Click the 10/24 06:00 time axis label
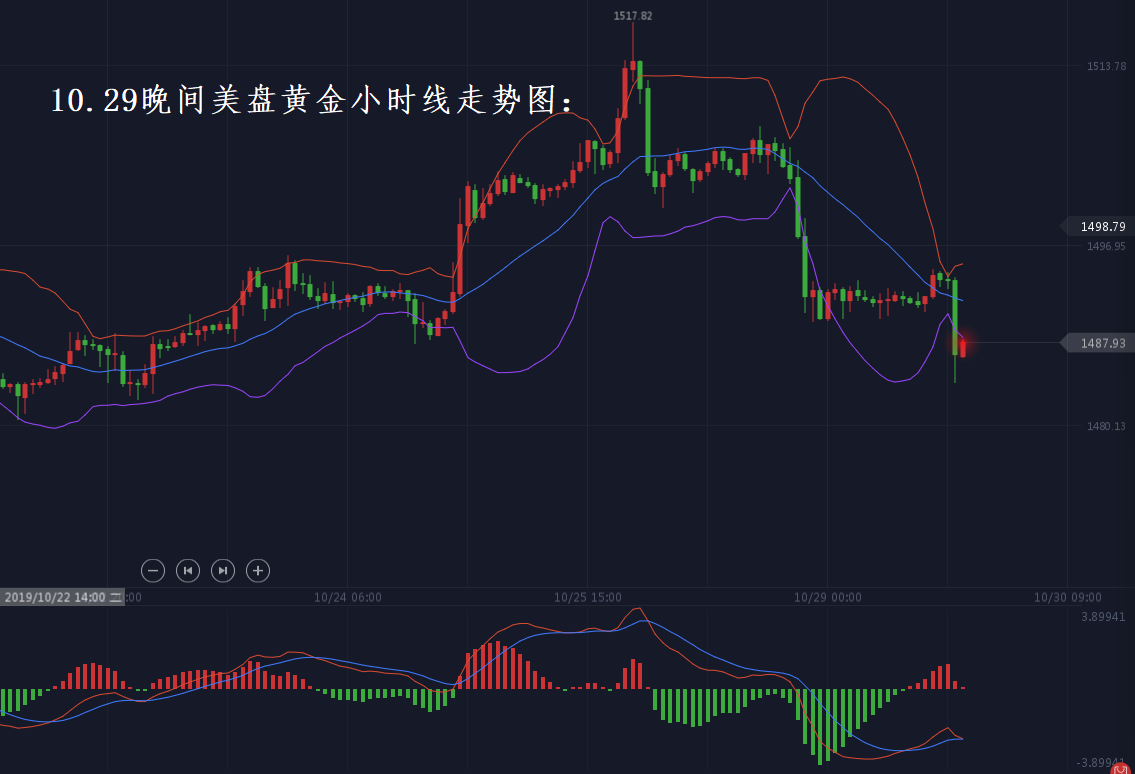This screenshot has height=774, width=1135. (x=347, y=597)
